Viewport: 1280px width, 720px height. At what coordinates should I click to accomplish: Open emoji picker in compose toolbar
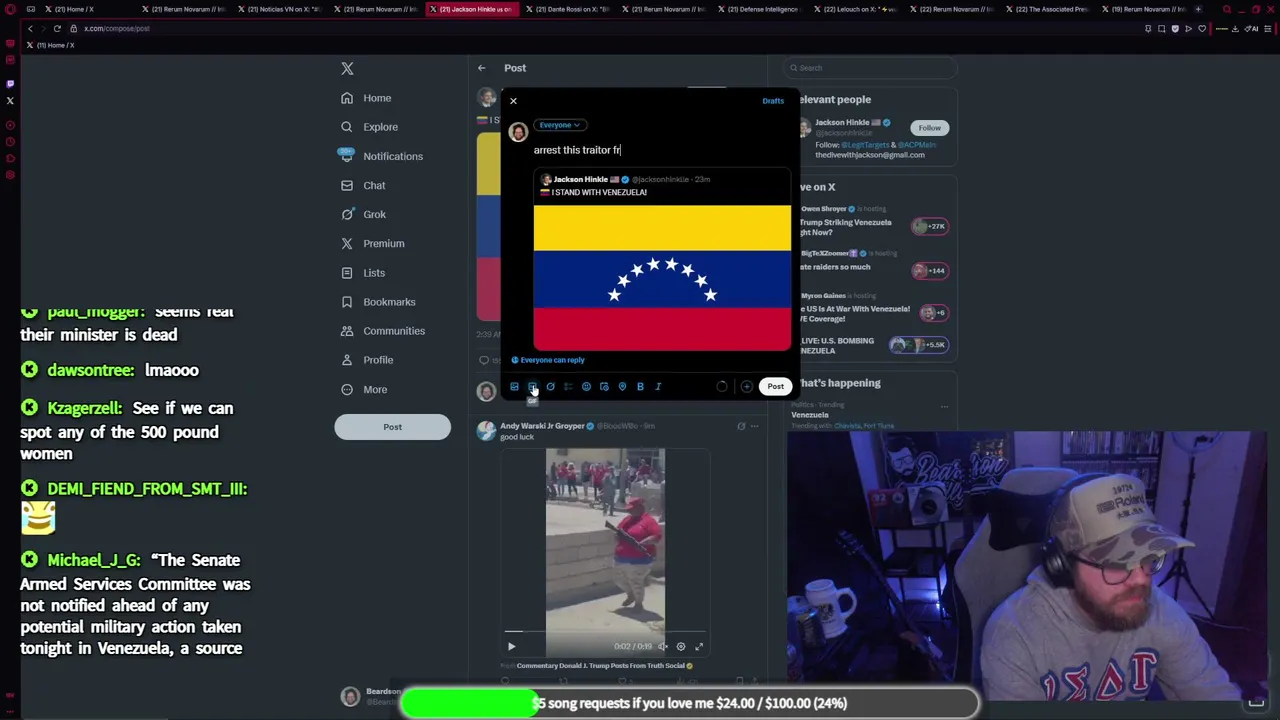pyautogui.click(x=586, y=387)
